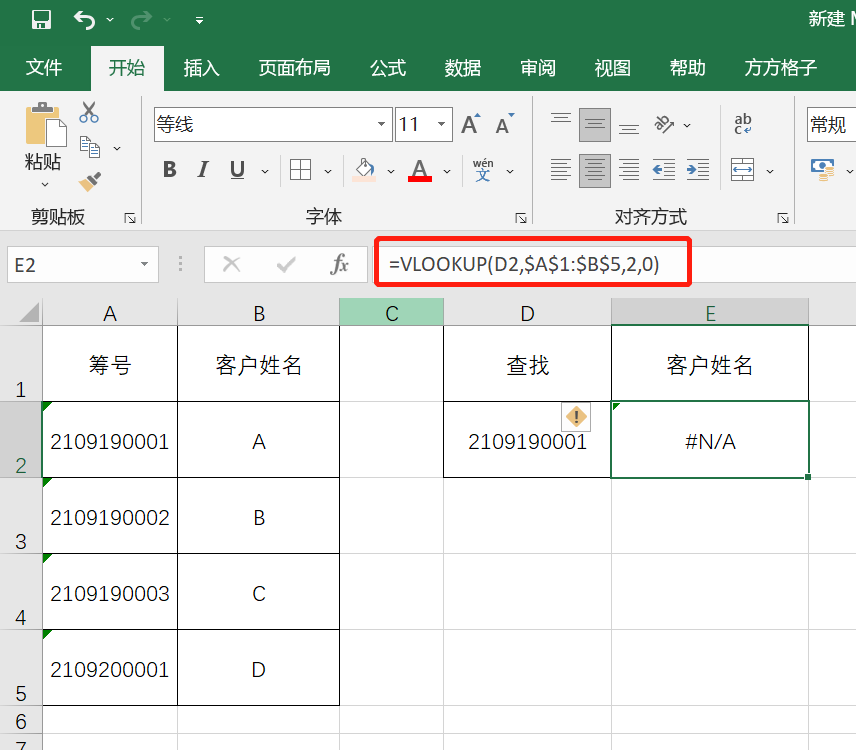The image size is (856, 750).
Task: Switch to the 插入 tab
Action: point(201,68)
